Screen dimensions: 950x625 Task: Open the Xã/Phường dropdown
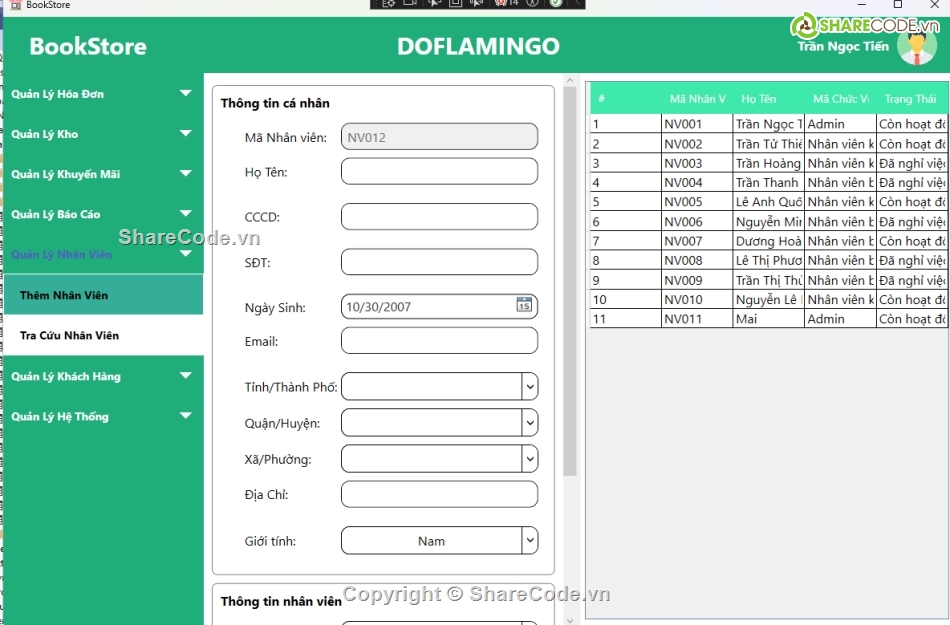pos(530,459)
